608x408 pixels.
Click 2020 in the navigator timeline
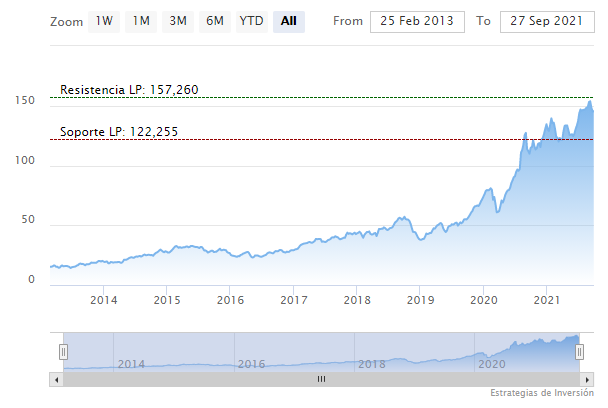pyautogui.click(x=493, y=364)
